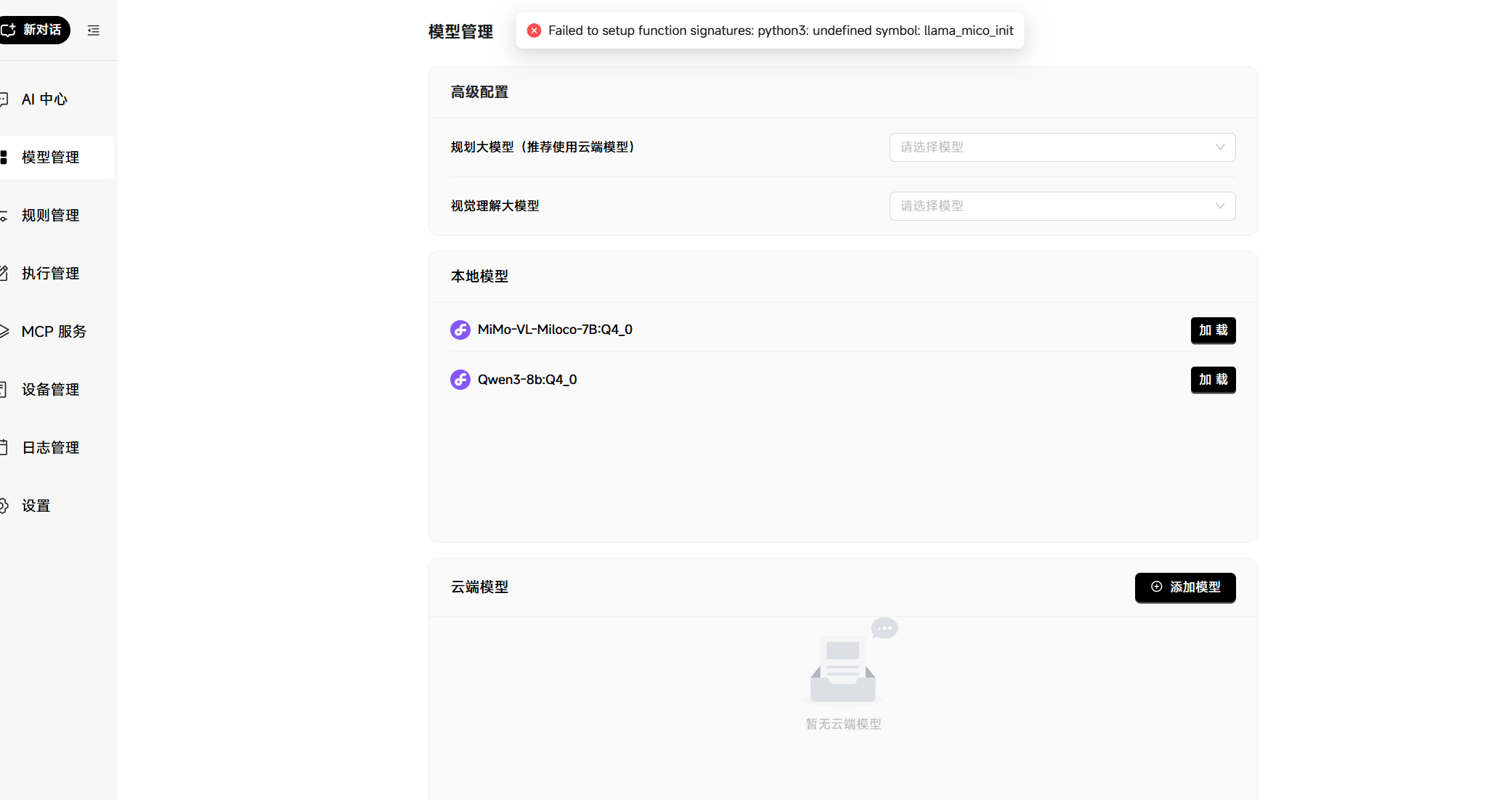Image resolution: width=1512 pixels, height=800 pixels.
Task: Select the 设备管理 sidebar icon
Action: click(x=6, y=389)
